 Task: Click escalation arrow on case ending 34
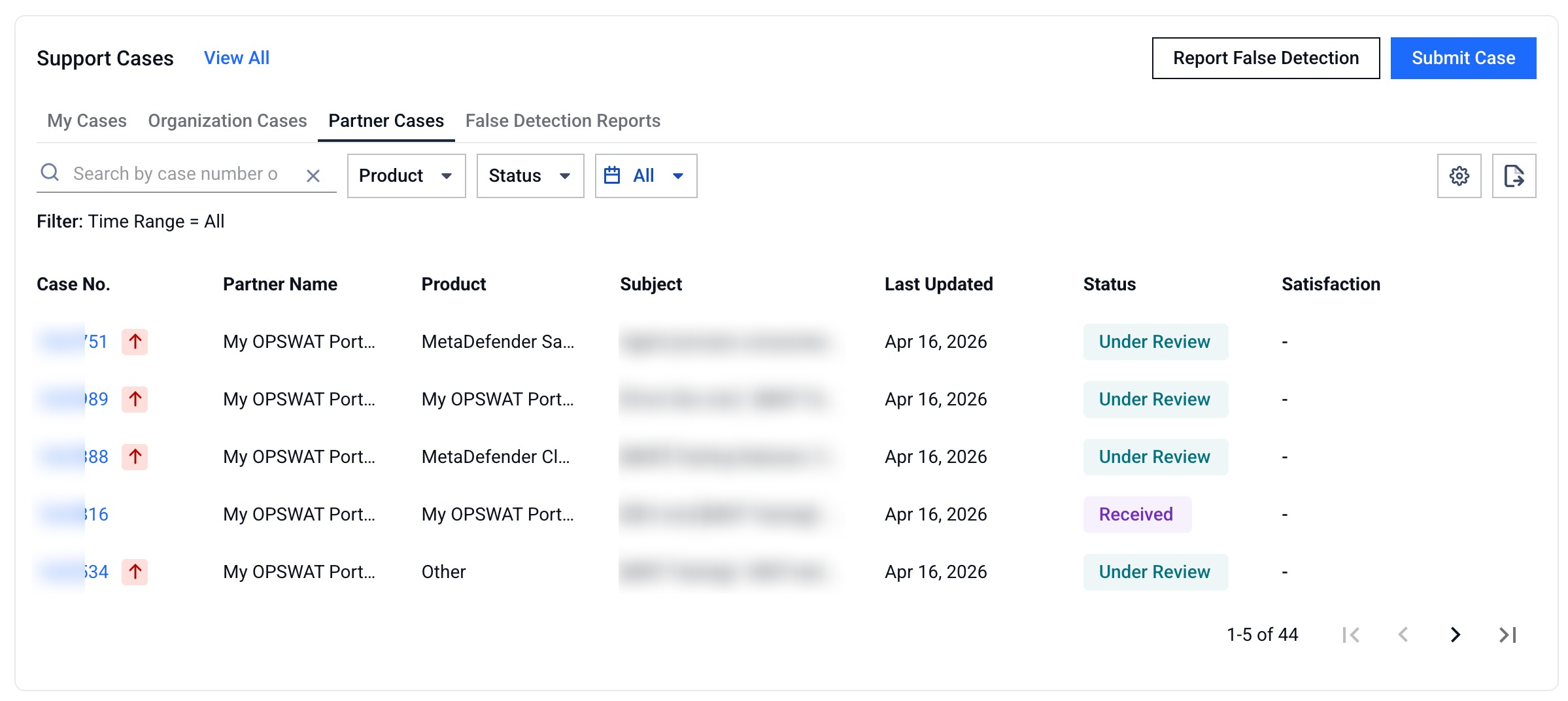[x=135, y=572]
